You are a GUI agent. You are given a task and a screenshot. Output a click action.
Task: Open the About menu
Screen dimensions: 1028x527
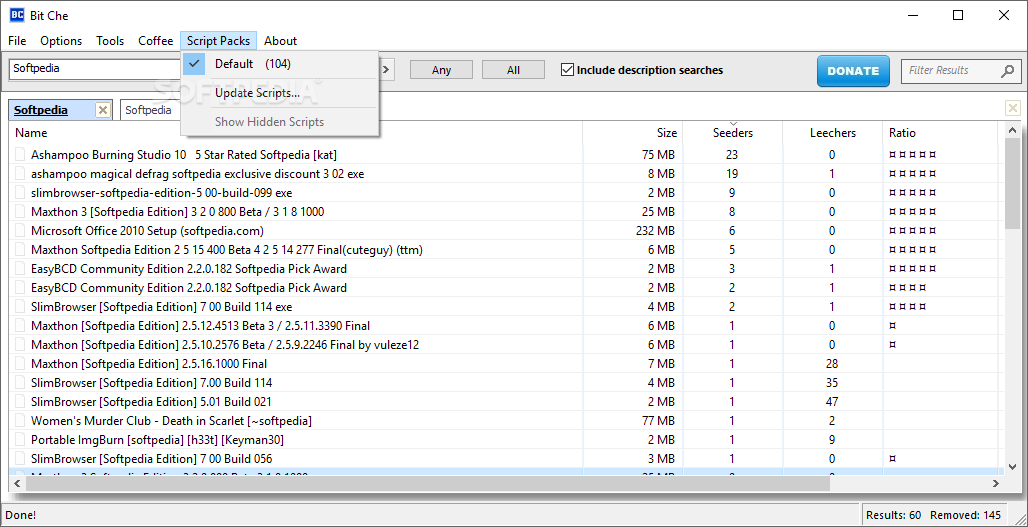281,41
